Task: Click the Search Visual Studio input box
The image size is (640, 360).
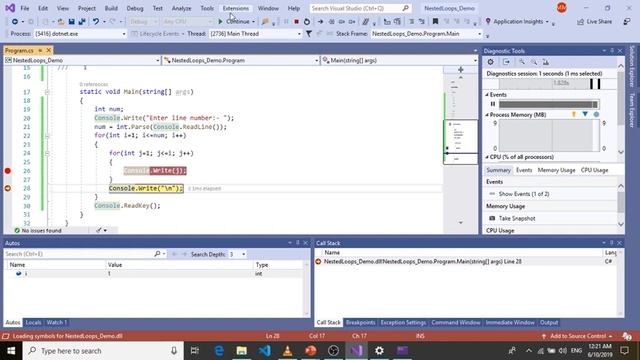Action: (x=360, y=8)
